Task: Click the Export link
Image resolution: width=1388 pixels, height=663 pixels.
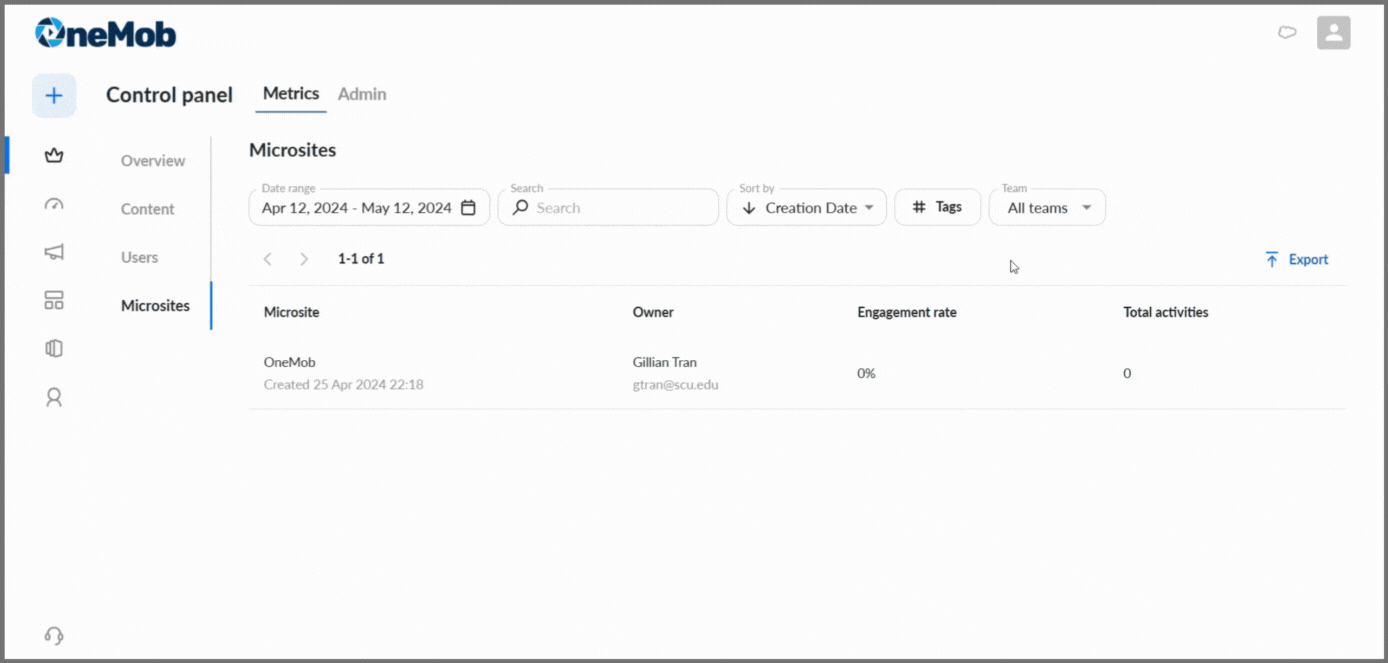Action: [1297, 260]
